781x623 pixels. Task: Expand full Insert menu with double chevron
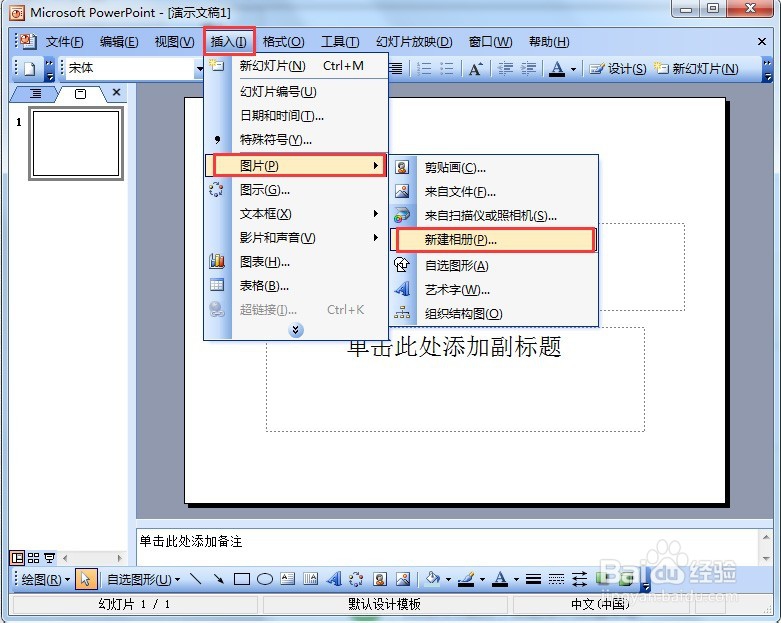[x=296, y=330]
